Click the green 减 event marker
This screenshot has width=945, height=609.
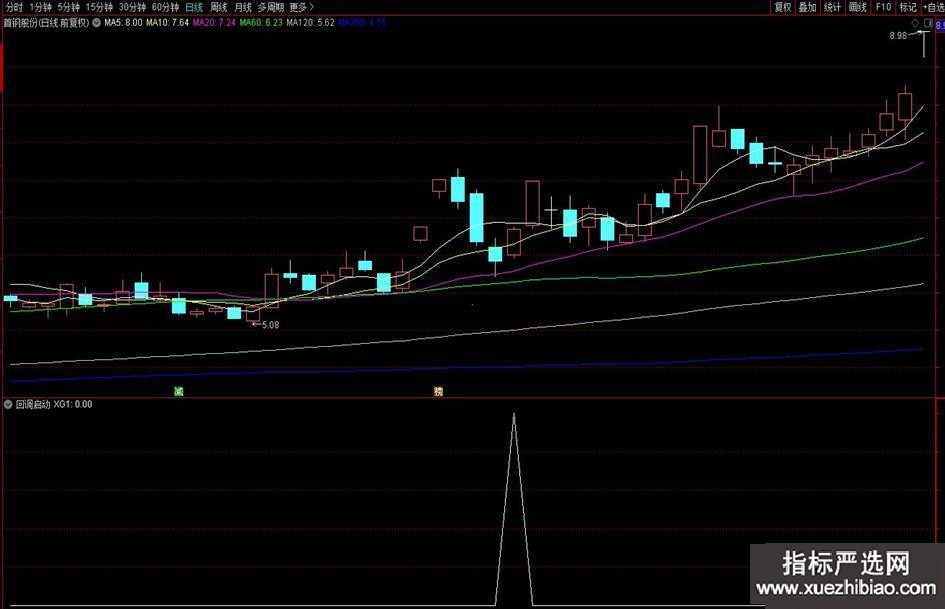click(x=178, y=391)
